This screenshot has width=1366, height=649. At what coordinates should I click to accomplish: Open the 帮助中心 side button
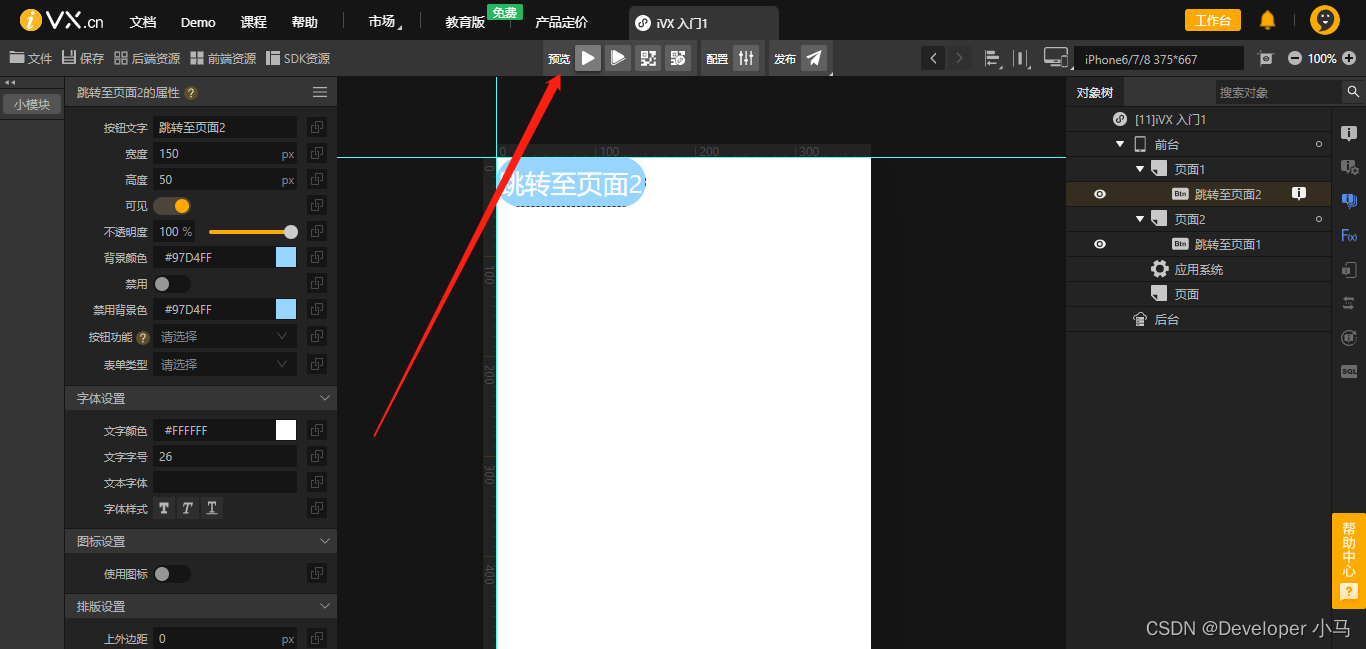(1349, 561)
